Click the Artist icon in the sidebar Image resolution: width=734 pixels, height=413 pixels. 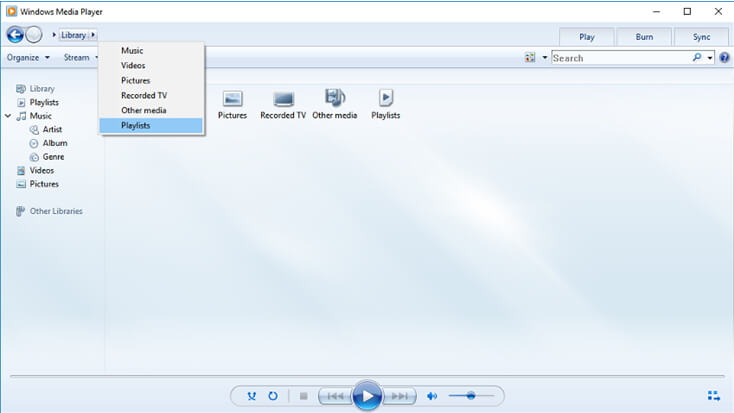[34, 130]
